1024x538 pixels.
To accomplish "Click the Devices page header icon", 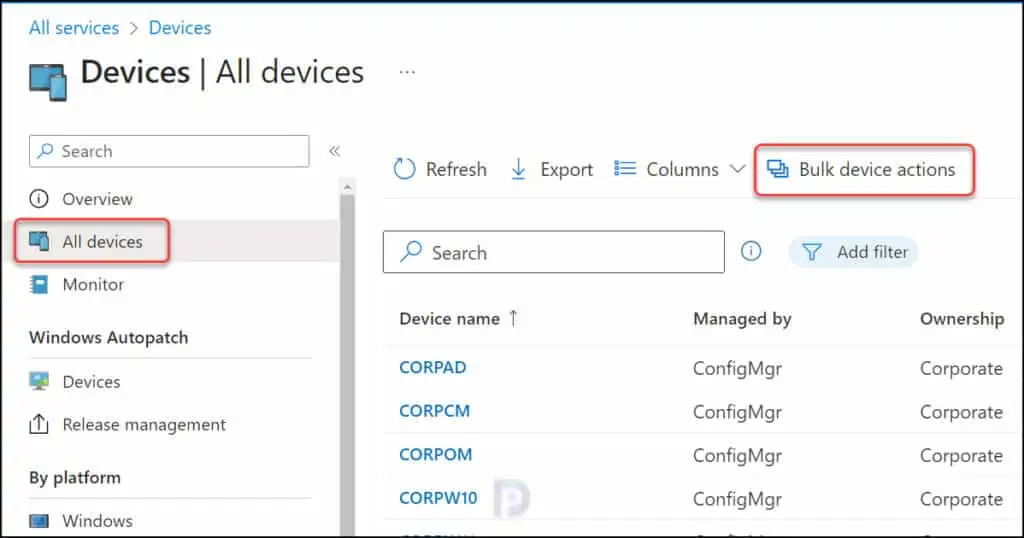I will (x=48, y=82).
